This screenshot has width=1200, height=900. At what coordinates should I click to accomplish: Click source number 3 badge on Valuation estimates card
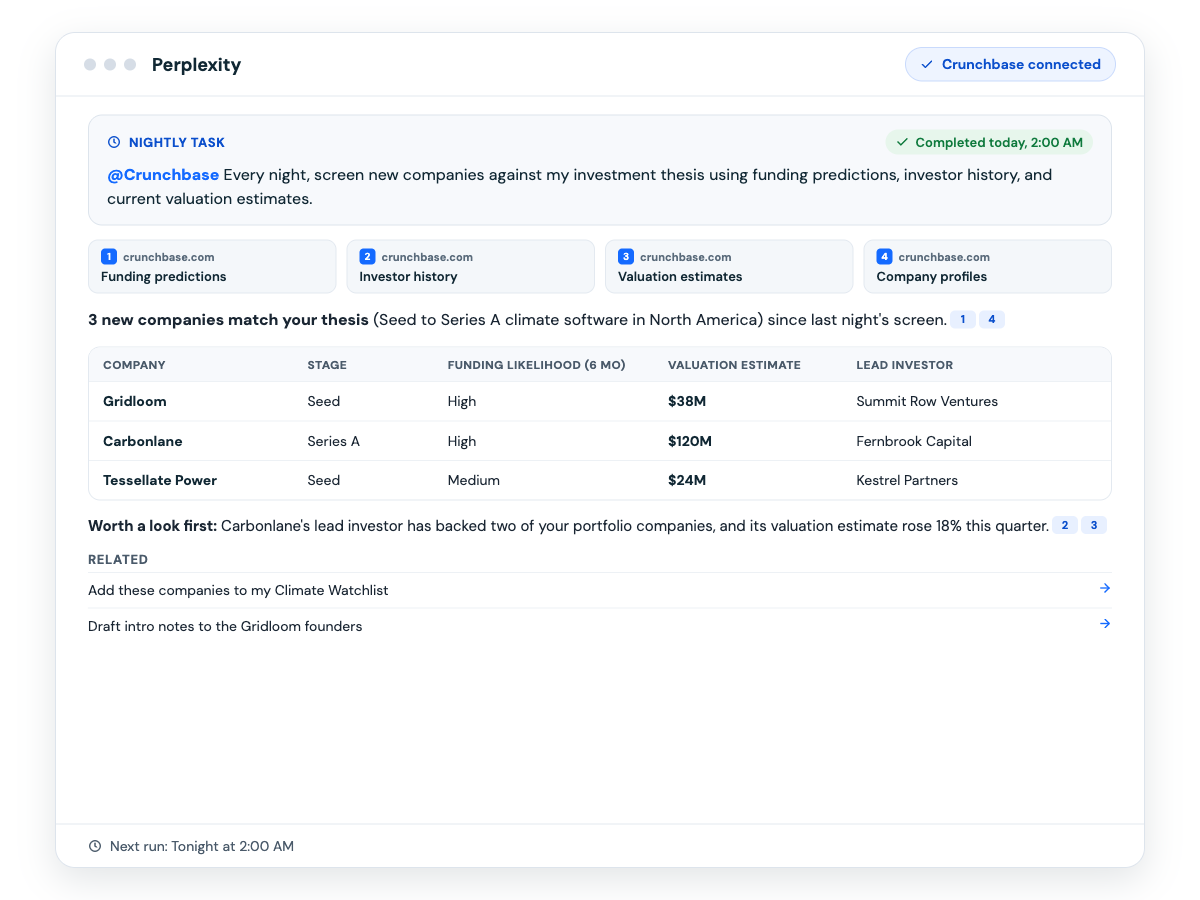626,257
